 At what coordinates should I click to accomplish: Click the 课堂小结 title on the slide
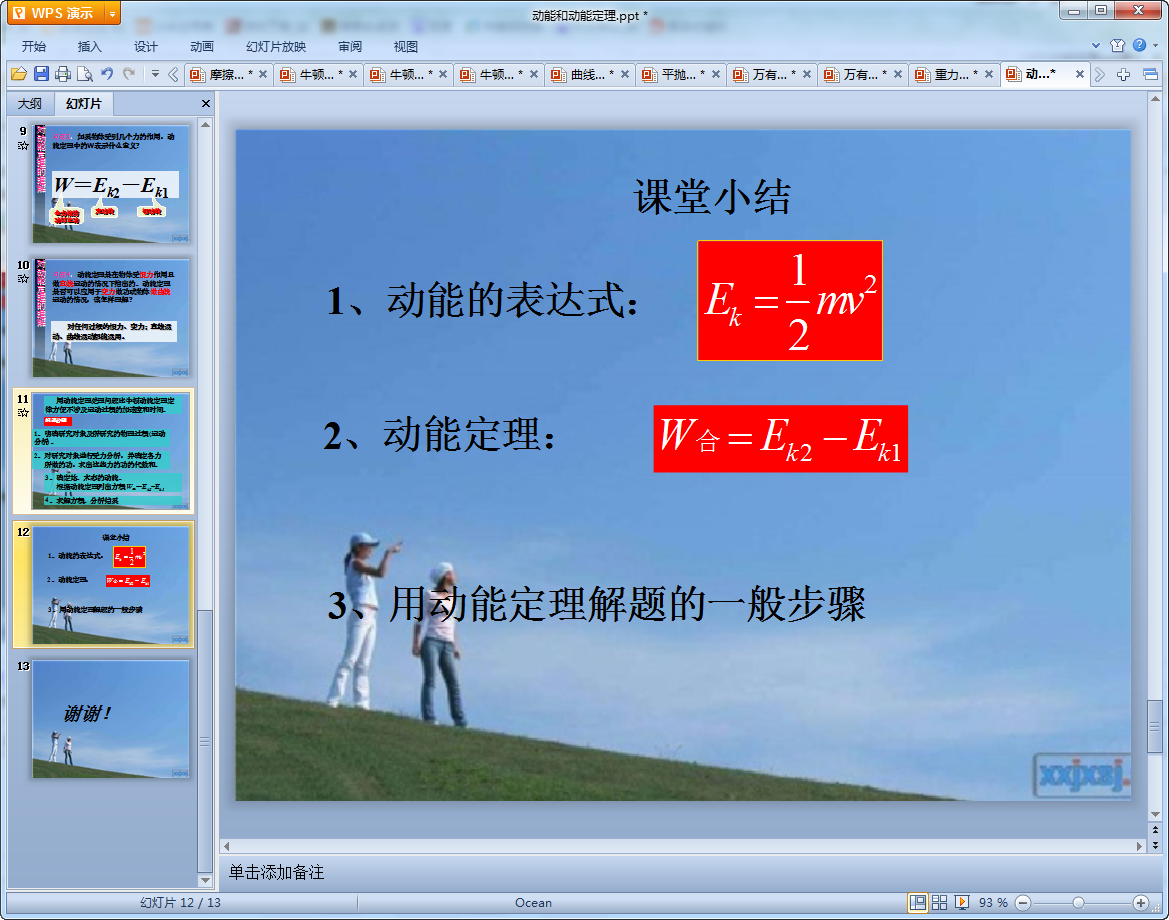tap(712, 198)
